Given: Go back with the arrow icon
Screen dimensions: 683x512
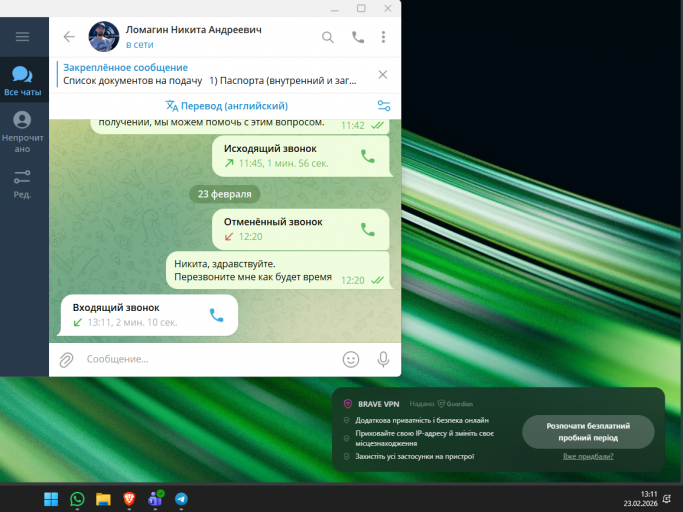Looking at the screenshot, I should 69,37.
